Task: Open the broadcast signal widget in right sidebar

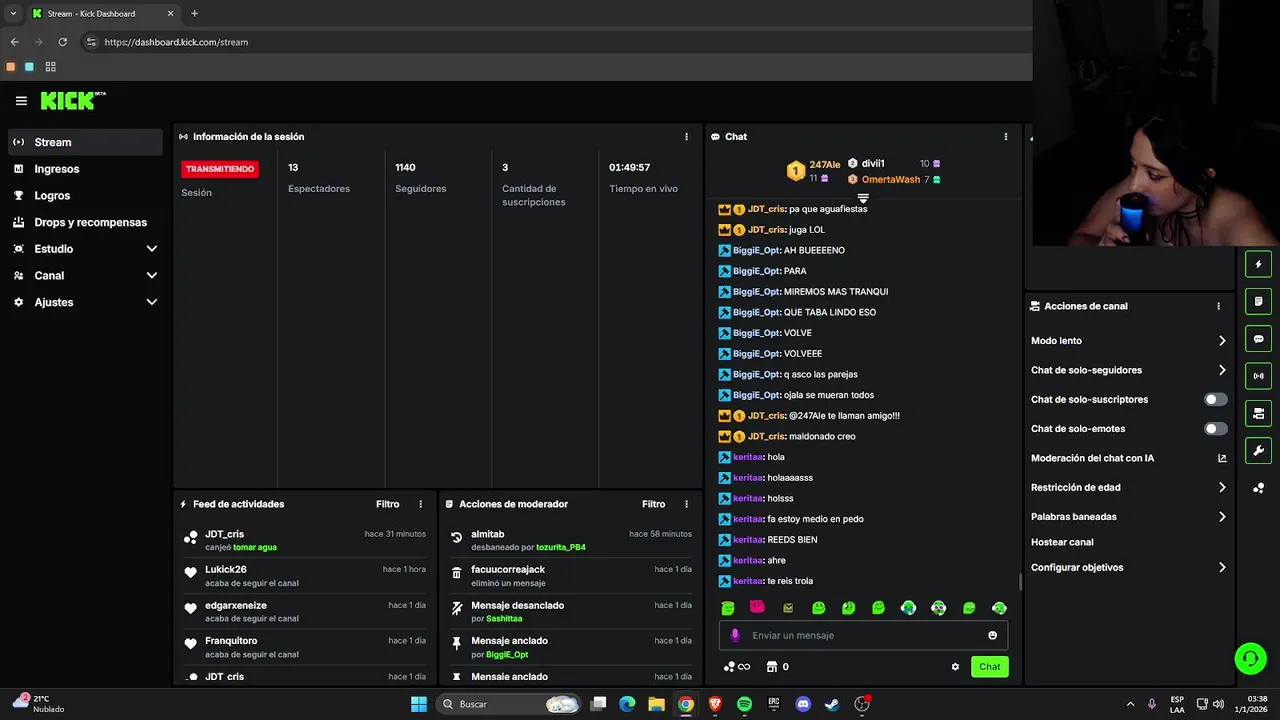Action: point(1258,376)
